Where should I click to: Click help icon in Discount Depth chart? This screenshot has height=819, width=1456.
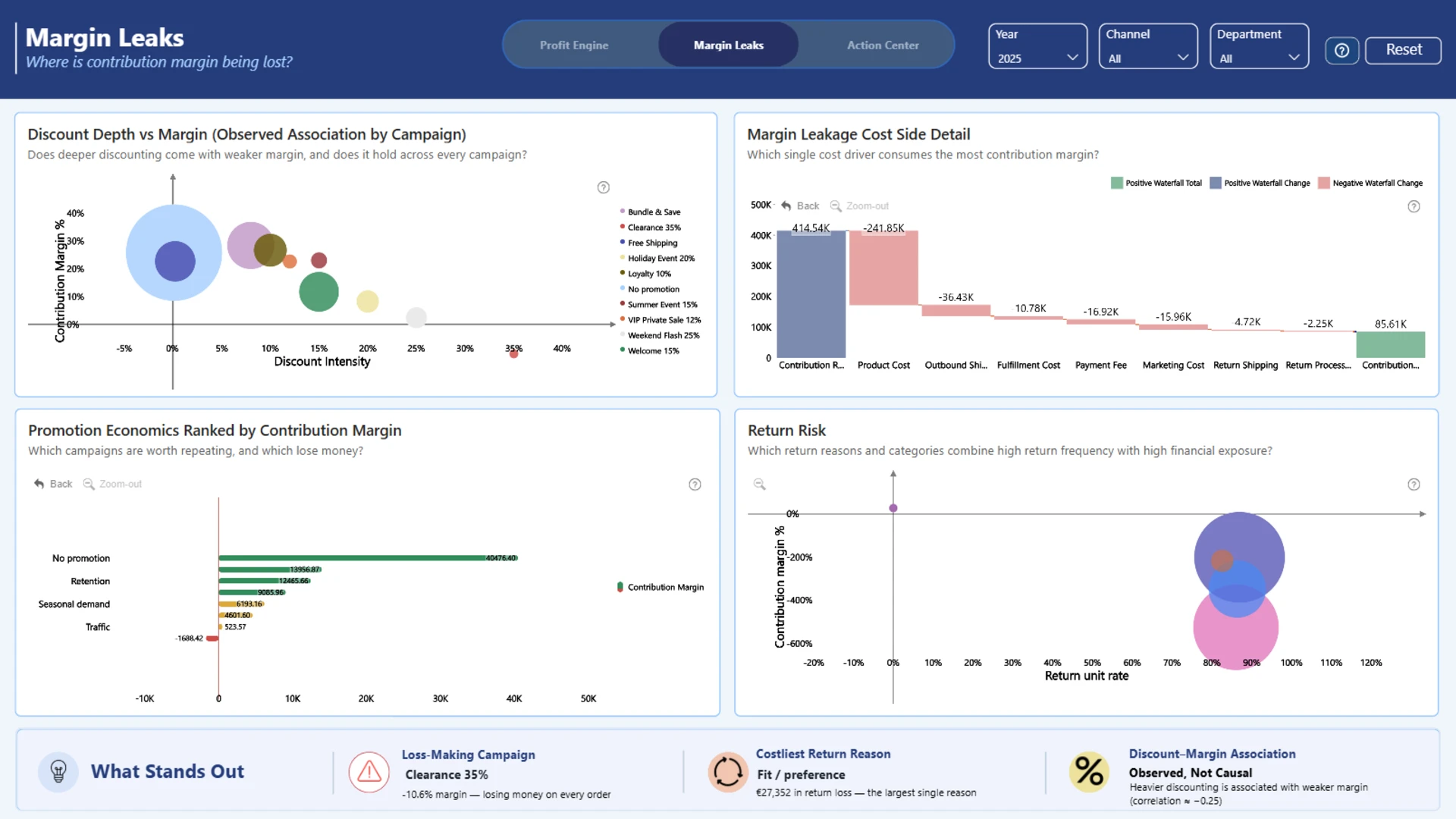click(604, 187)
